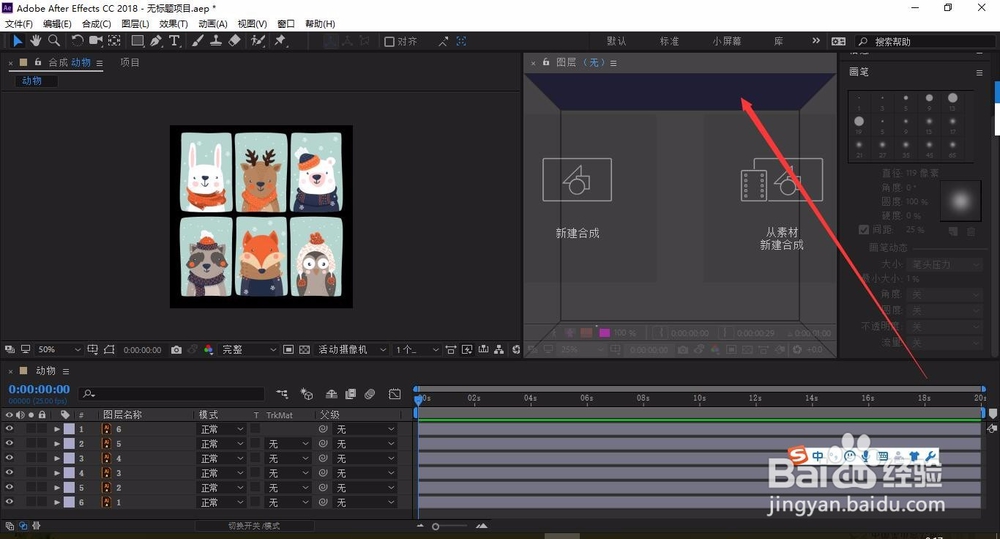Click label color swatch of layer 6
Viewport: 1000px width, 539px height.
coord(69,429)
